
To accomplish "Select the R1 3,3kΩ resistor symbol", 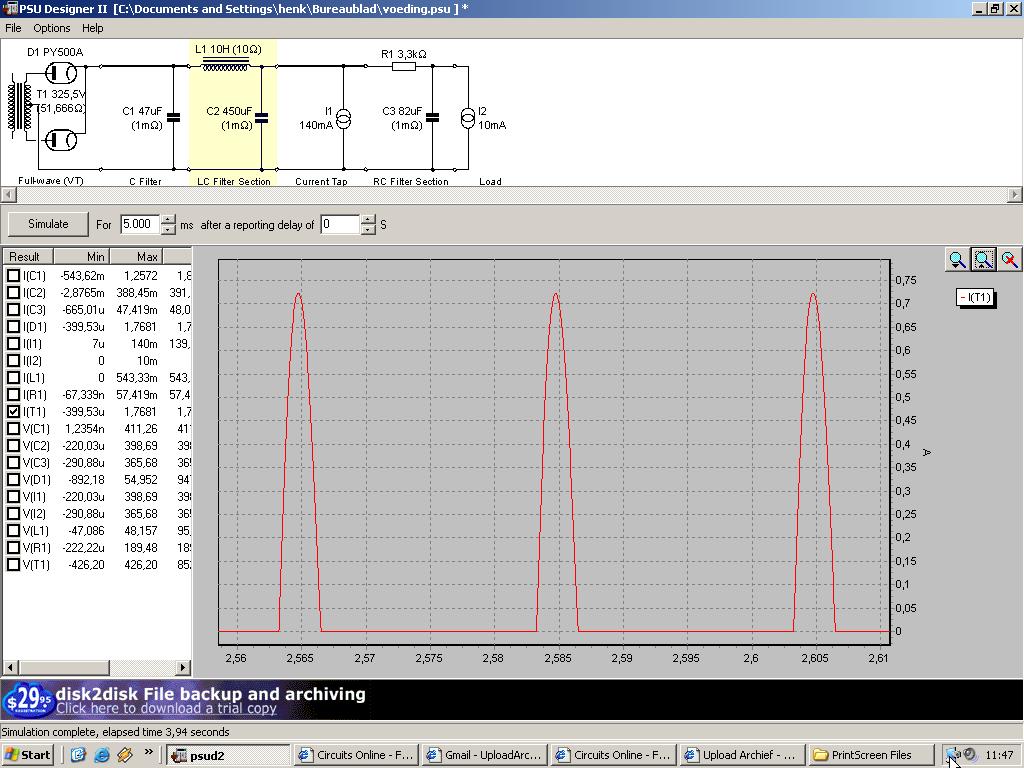I will 404,67.
